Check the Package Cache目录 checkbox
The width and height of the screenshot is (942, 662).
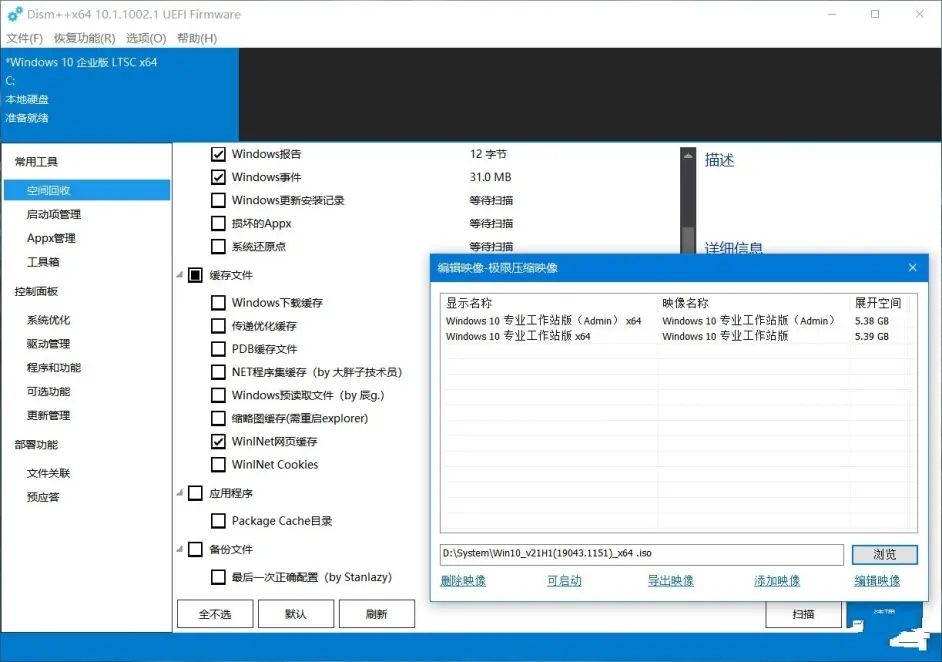coord(218,521)
